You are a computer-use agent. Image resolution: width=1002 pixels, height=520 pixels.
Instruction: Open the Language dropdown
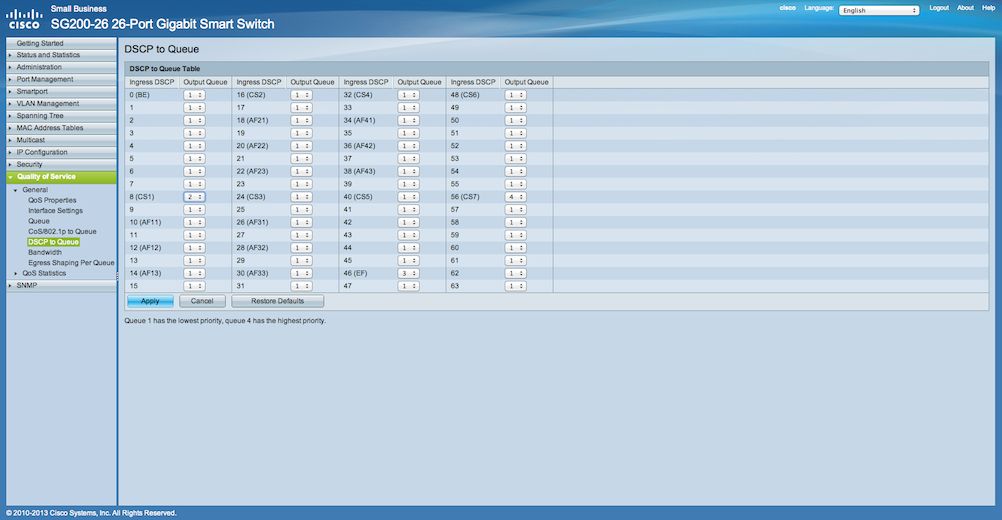tap(878, 10)
